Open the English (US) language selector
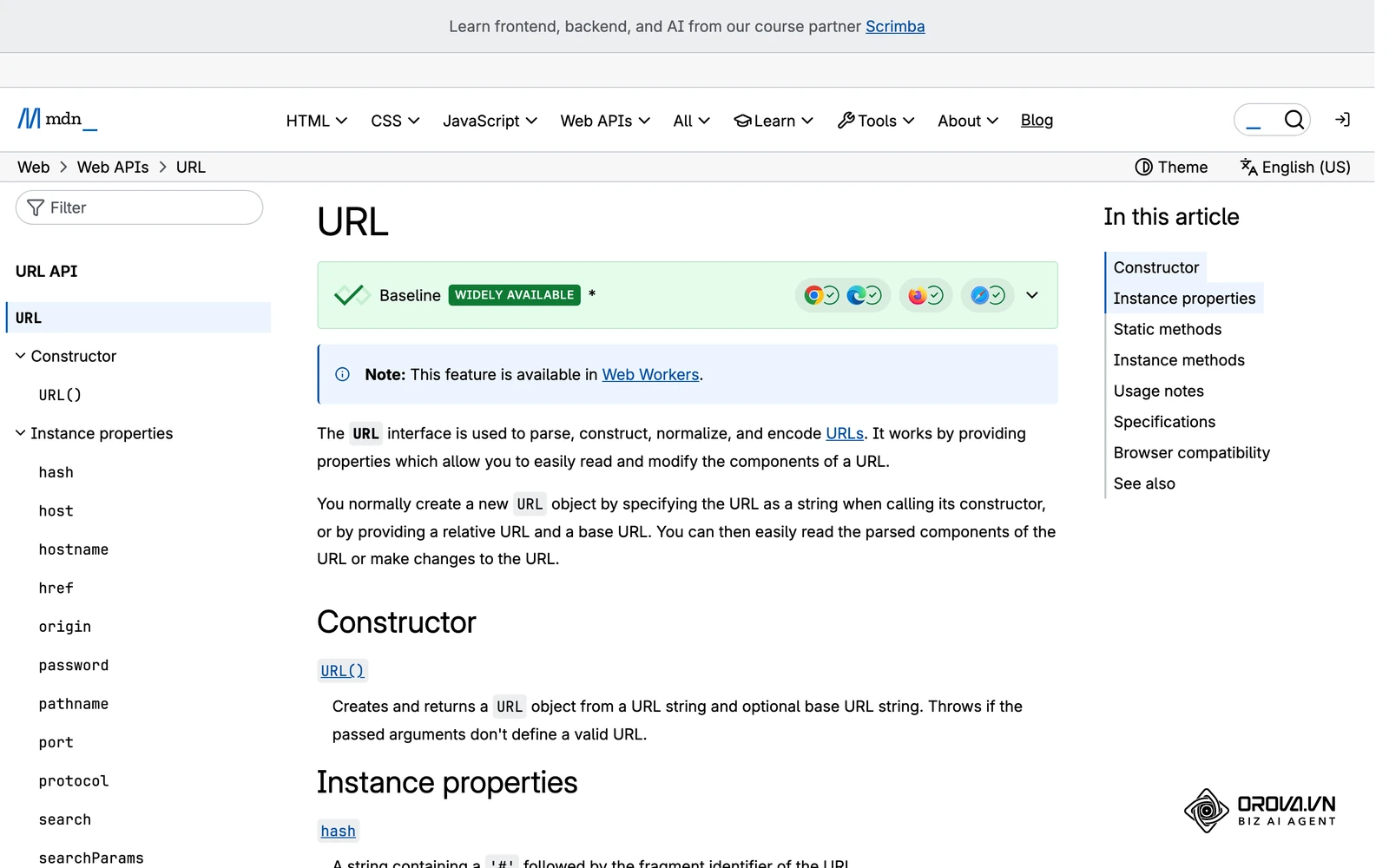This screenshot has width=1389, height=868. tap(1295, 167)
